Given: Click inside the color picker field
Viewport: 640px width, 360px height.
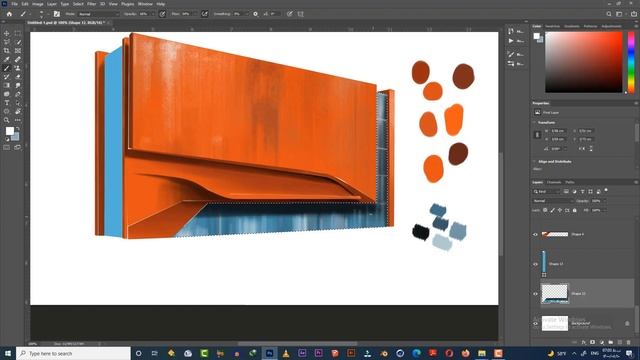Looking at the screenshot, I should 584,62.
